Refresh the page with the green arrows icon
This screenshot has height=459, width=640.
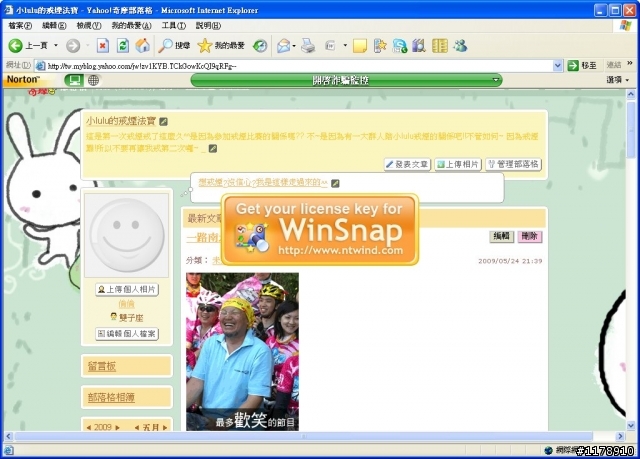(x=123, y=46)
